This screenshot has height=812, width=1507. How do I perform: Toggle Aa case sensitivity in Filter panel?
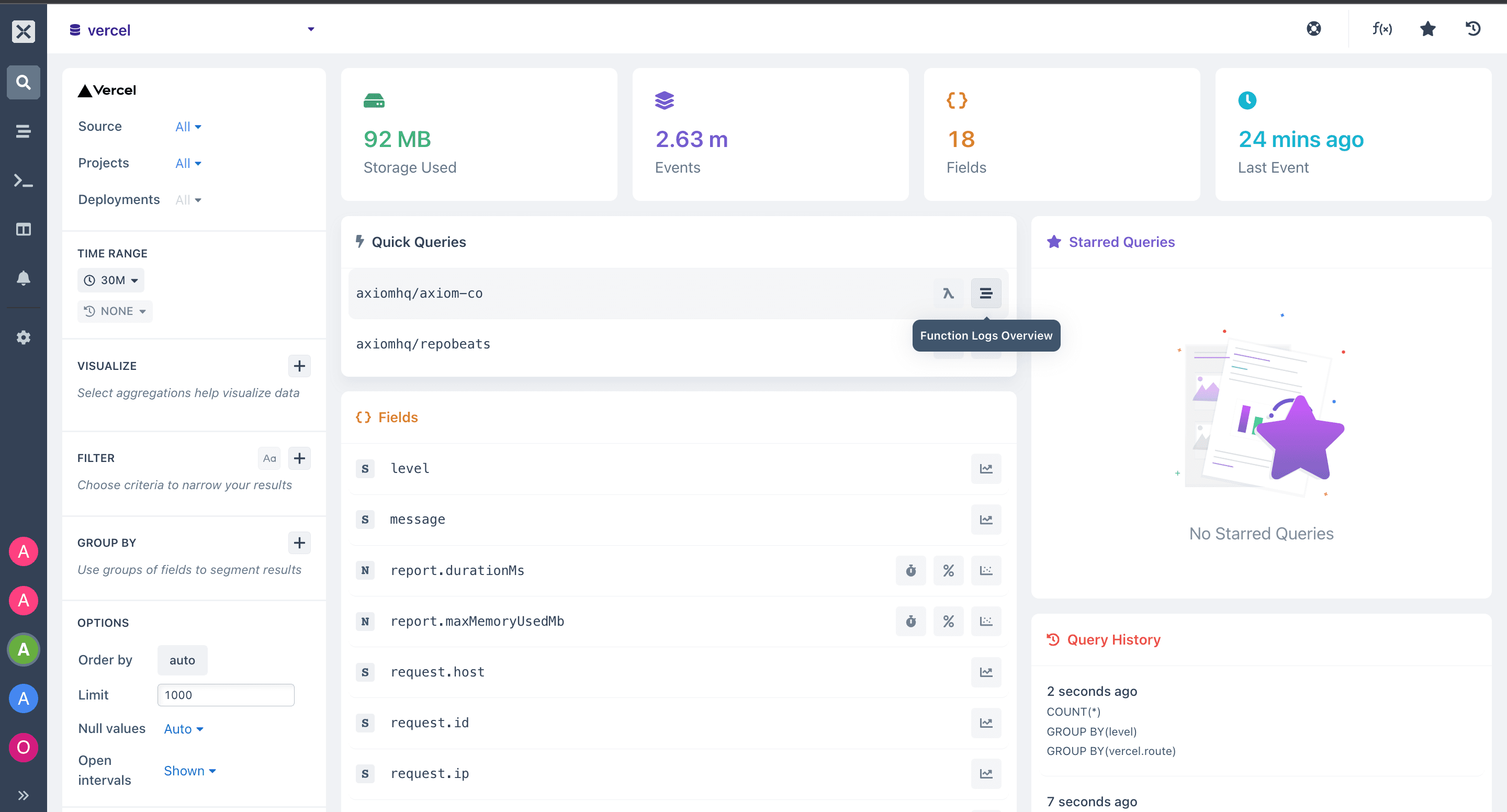269,458
